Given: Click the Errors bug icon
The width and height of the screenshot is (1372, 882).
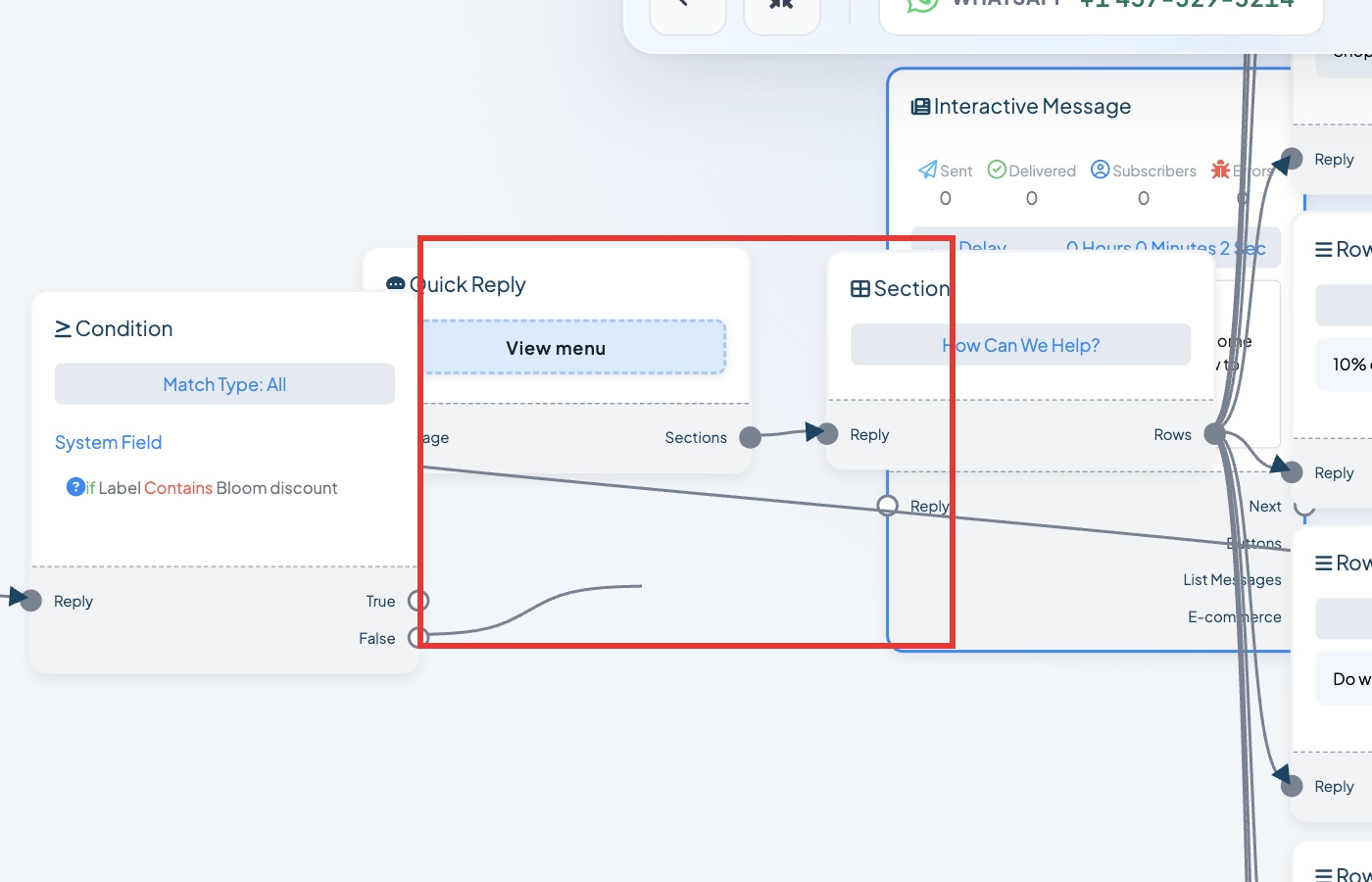Looking at the screenshot, I should [1220, 170].
